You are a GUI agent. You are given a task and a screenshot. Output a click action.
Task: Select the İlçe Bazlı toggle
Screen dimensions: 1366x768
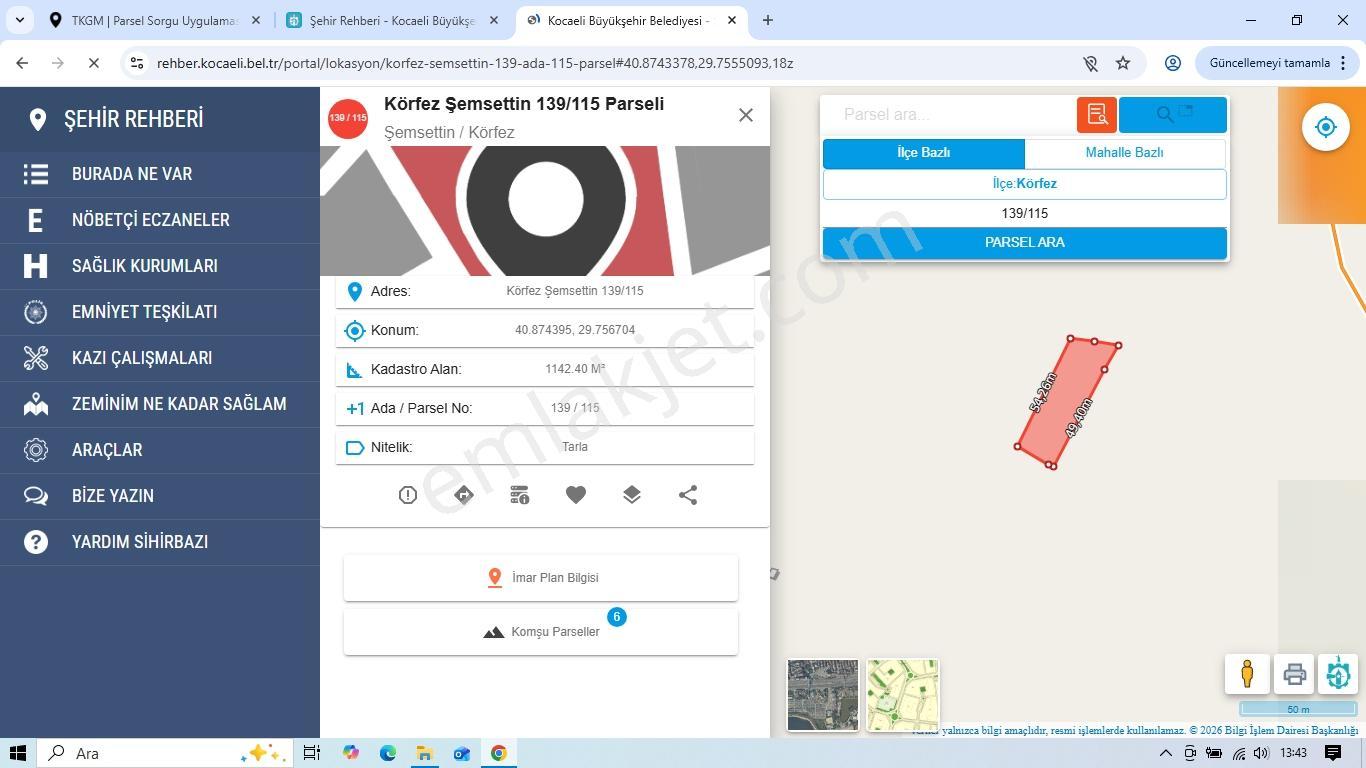tap(923, 153)
